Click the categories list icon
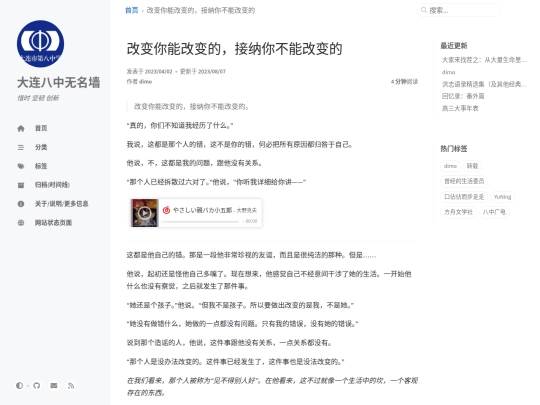This screenshot has height=405, width=540. (21, 147)
